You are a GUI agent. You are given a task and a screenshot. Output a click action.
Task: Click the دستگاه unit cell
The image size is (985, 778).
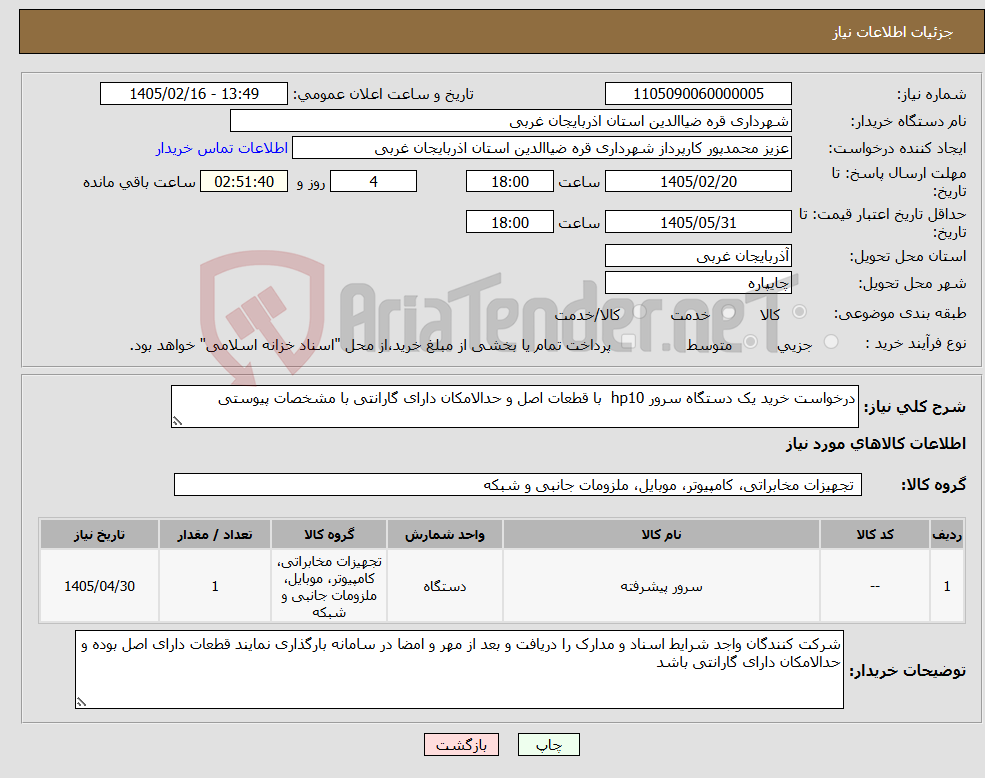tap(444, 586)
